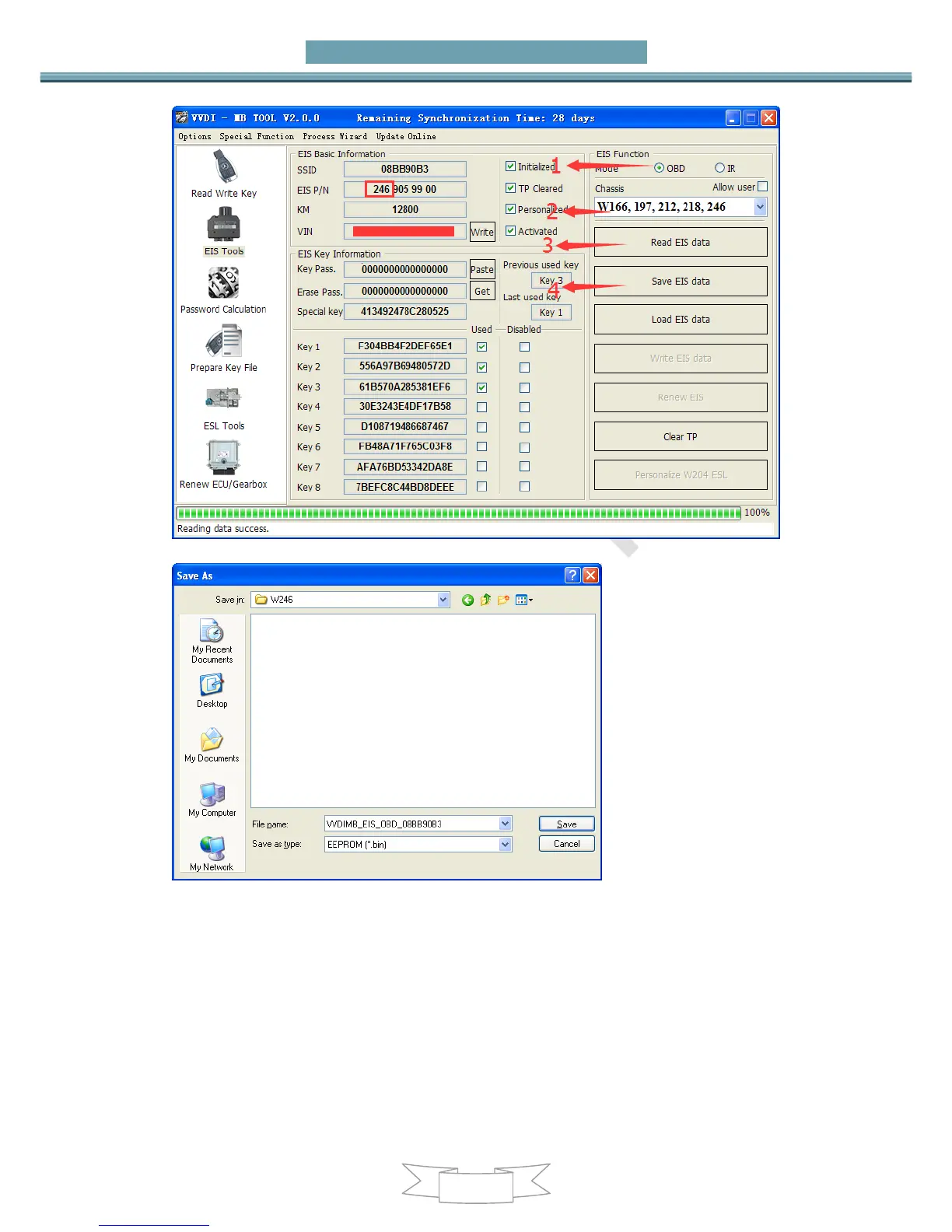Click Cancel in the Save As dialog
Image resolution: width=952 pixels, height=1232 pixels.
[567, 844]
